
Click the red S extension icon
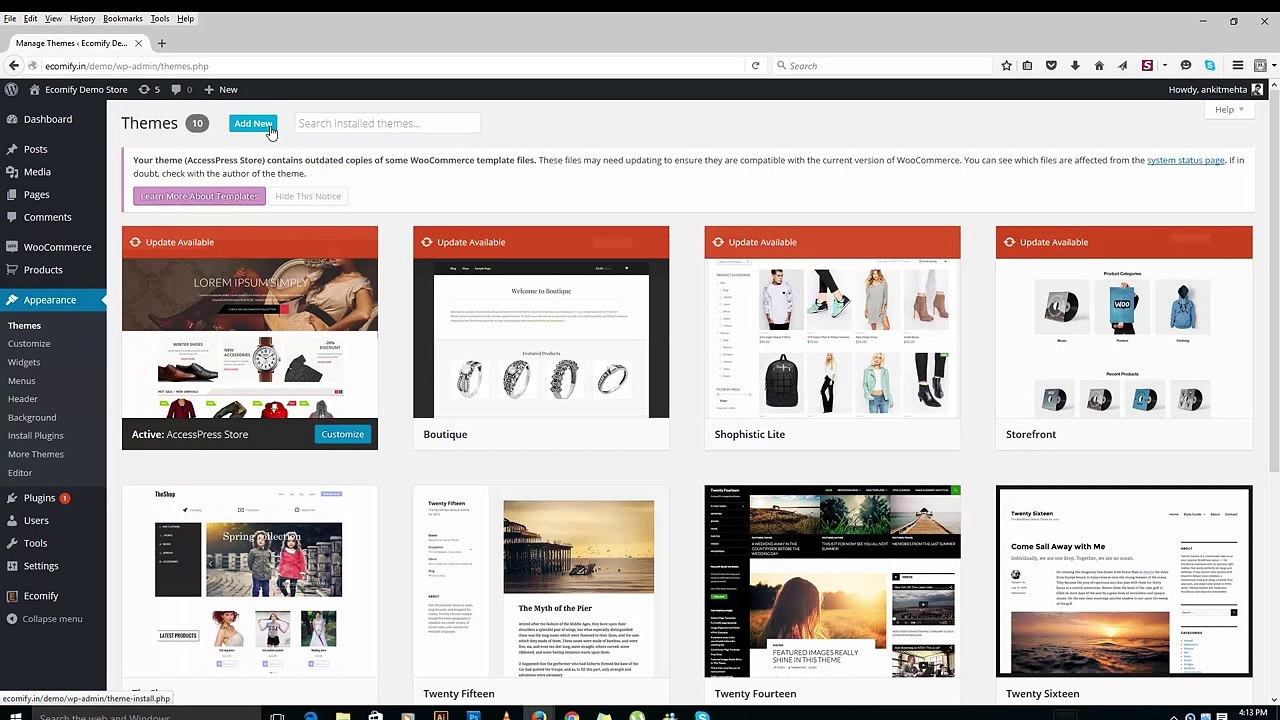click(x=1147, y=66)
